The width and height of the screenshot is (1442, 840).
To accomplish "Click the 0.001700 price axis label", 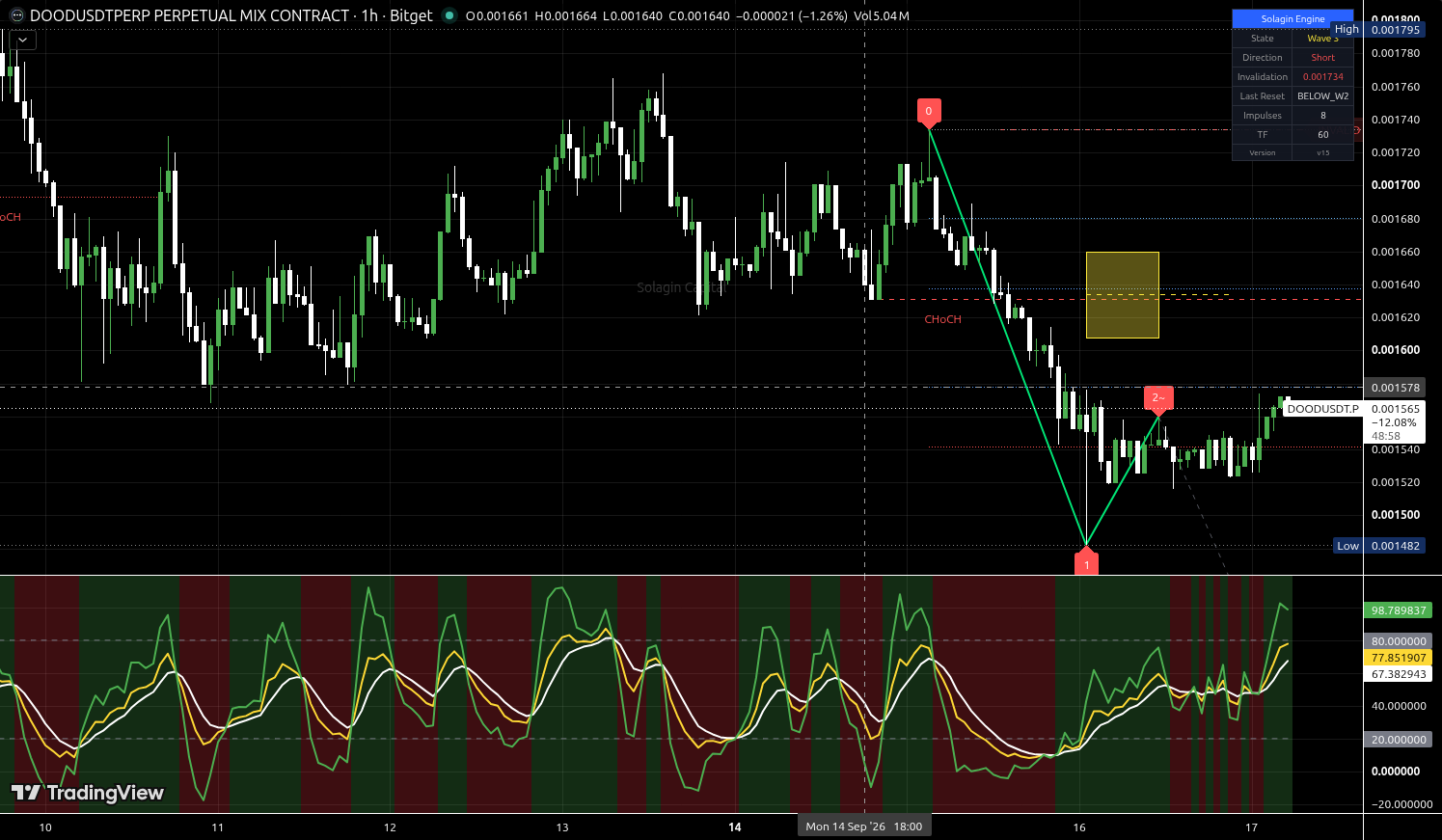I will click(1396, 185).
